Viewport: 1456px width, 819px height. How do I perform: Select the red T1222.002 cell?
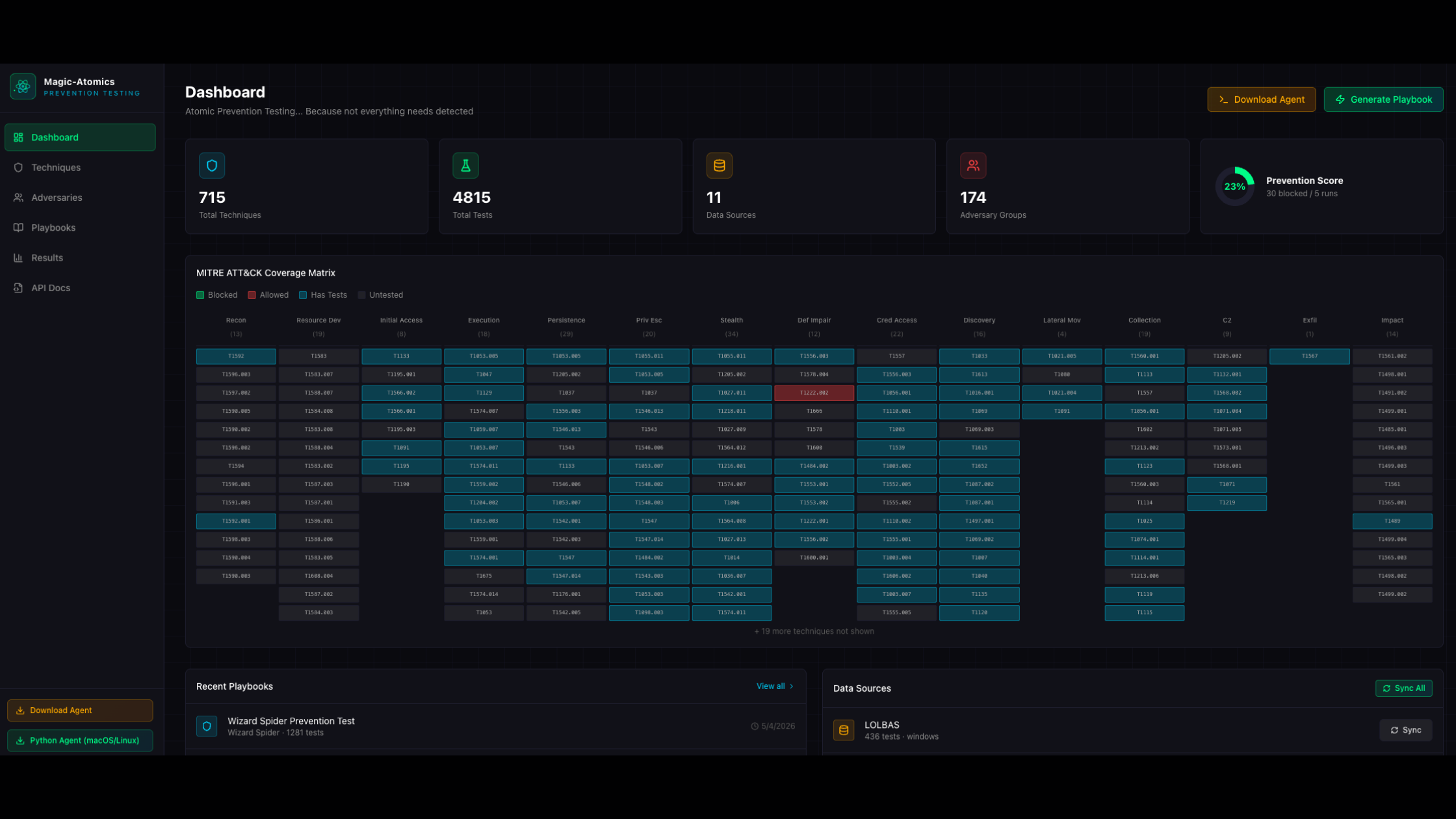[814, 393]
